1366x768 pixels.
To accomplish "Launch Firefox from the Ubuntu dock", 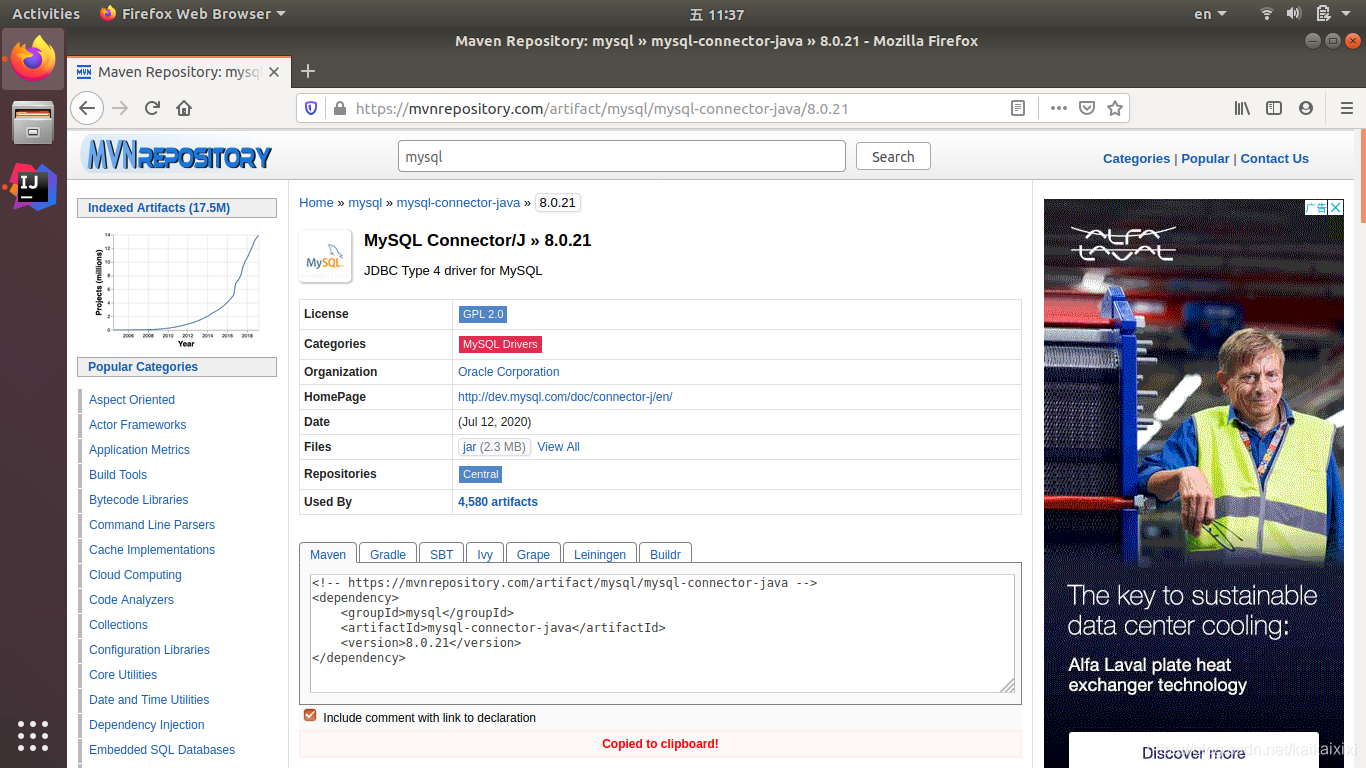I will [33, 59].
